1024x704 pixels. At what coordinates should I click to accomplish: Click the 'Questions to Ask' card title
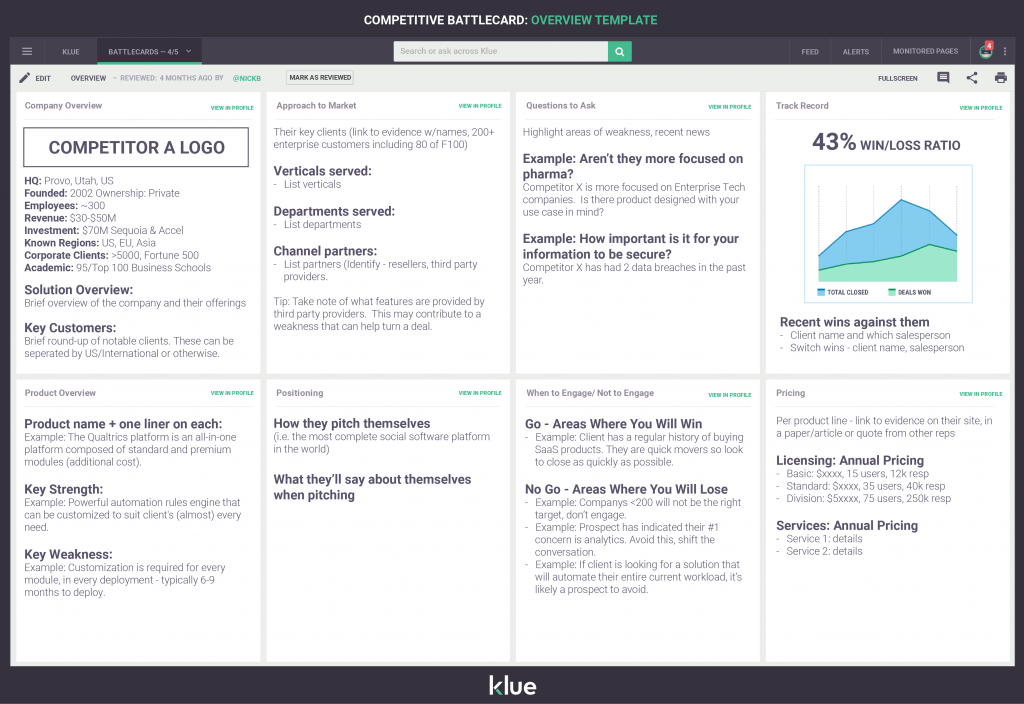point(561,106)
